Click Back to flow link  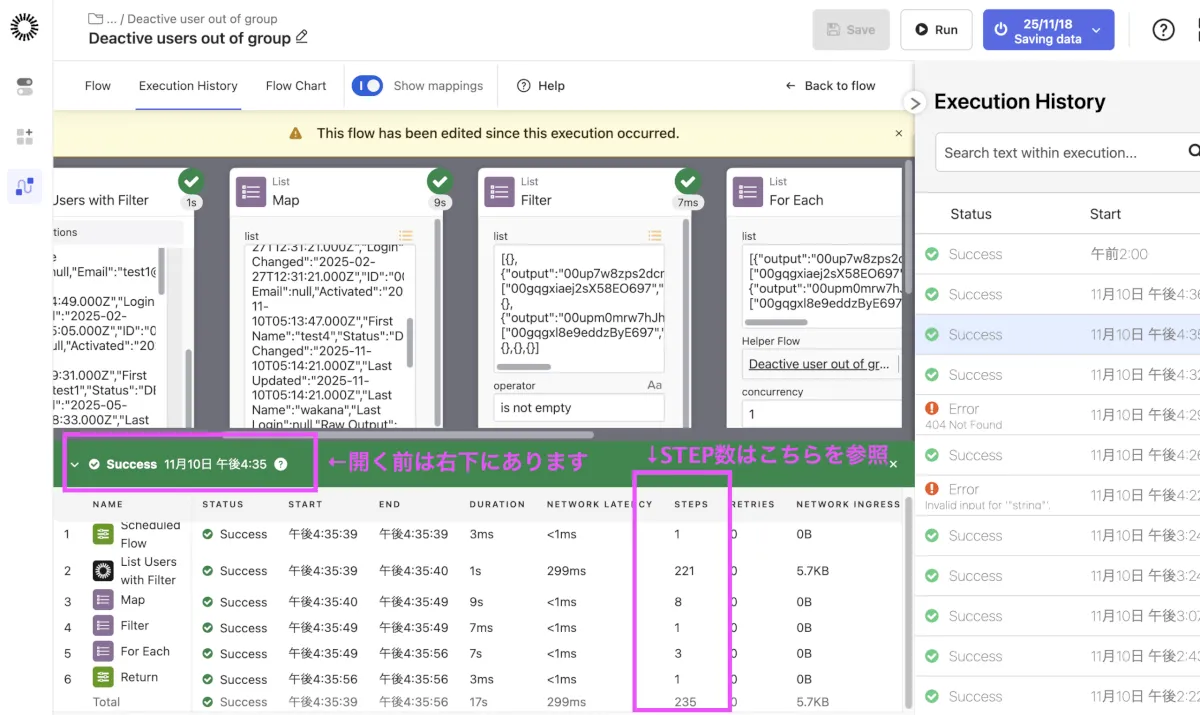[830, 86]
